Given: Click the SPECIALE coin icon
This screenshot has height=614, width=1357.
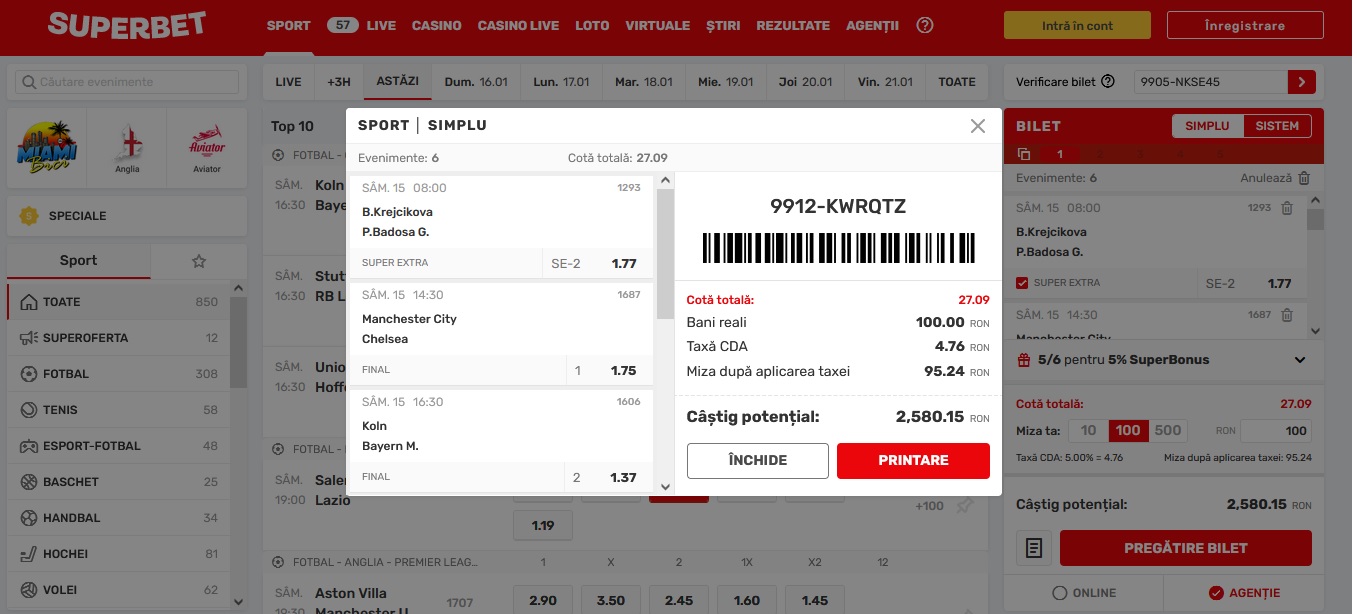Looking at the screenshot, I should [x=29, y=216].
